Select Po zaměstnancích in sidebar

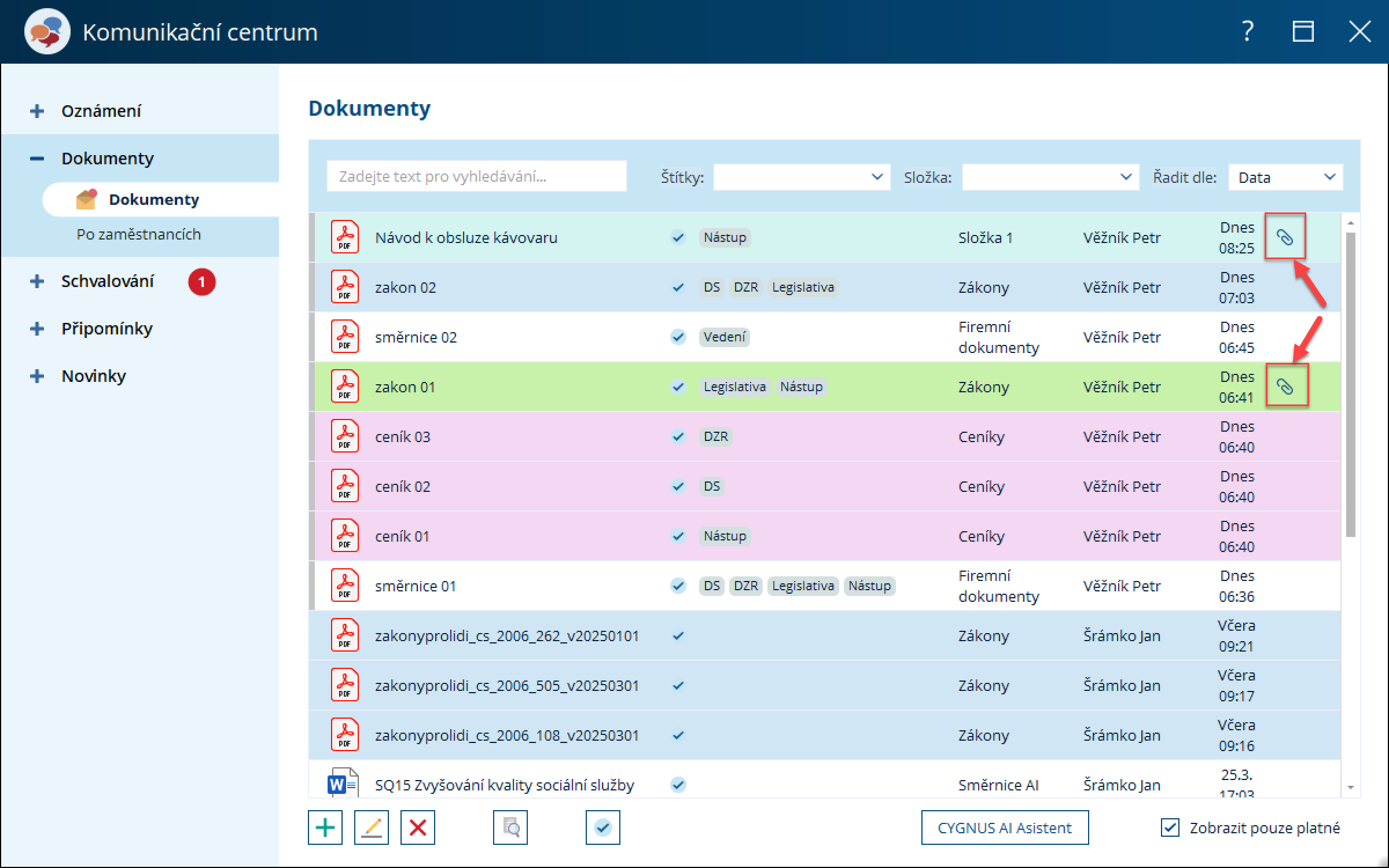138,234
